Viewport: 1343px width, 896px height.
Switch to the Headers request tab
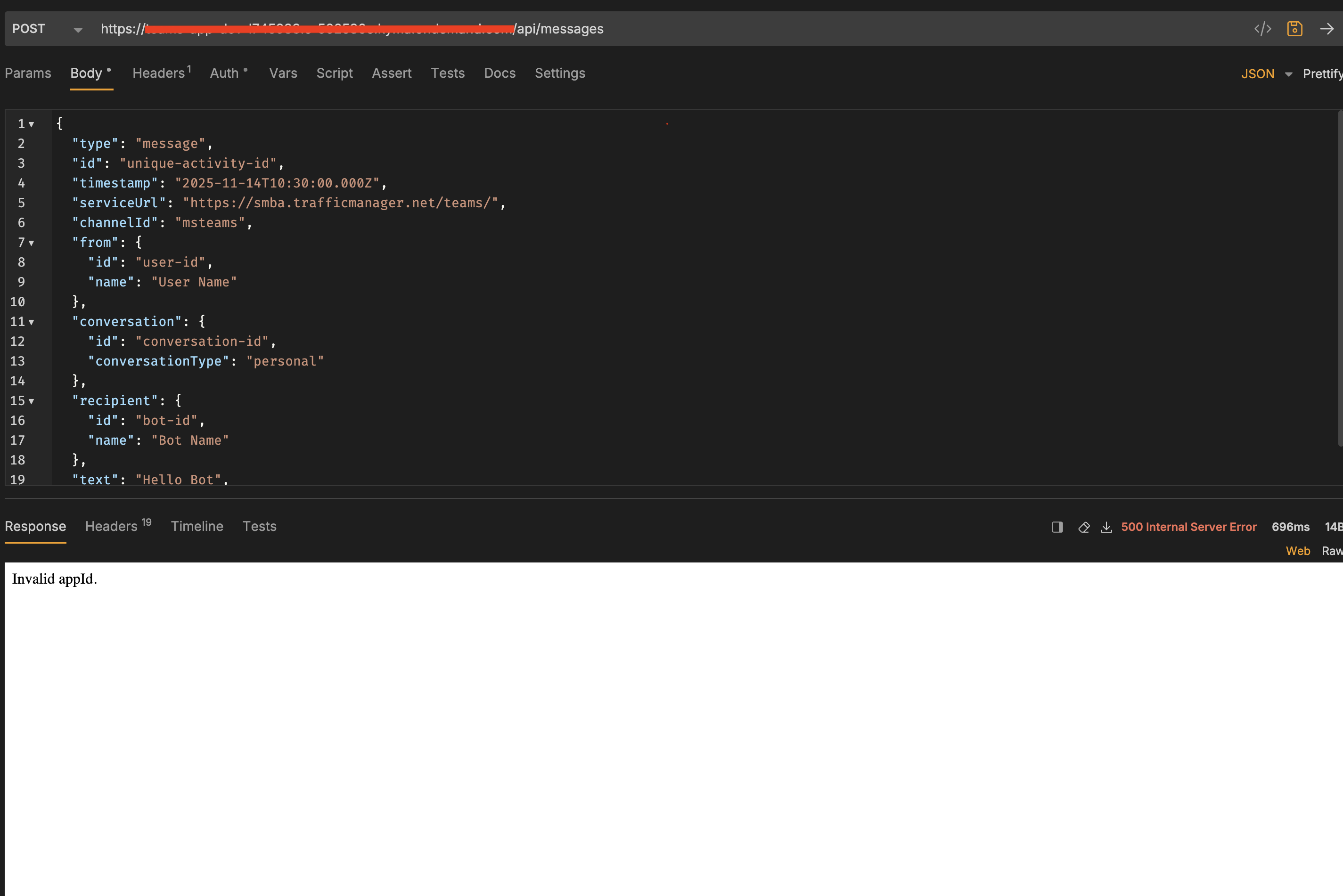158,73
